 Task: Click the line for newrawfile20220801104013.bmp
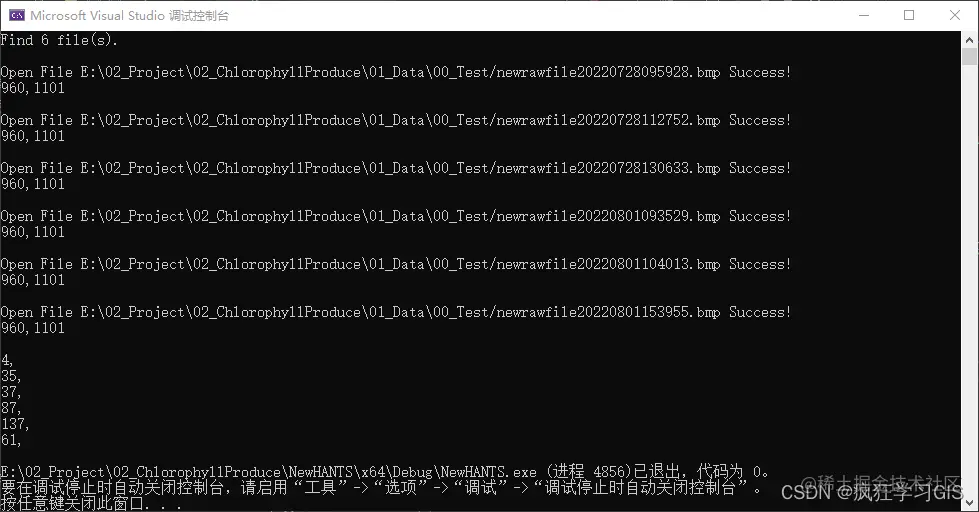click(396, 265)
